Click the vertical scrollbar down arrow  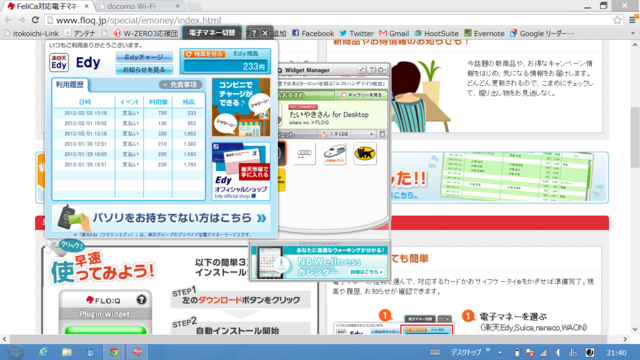pyautogui.click(x=635, y=329)
